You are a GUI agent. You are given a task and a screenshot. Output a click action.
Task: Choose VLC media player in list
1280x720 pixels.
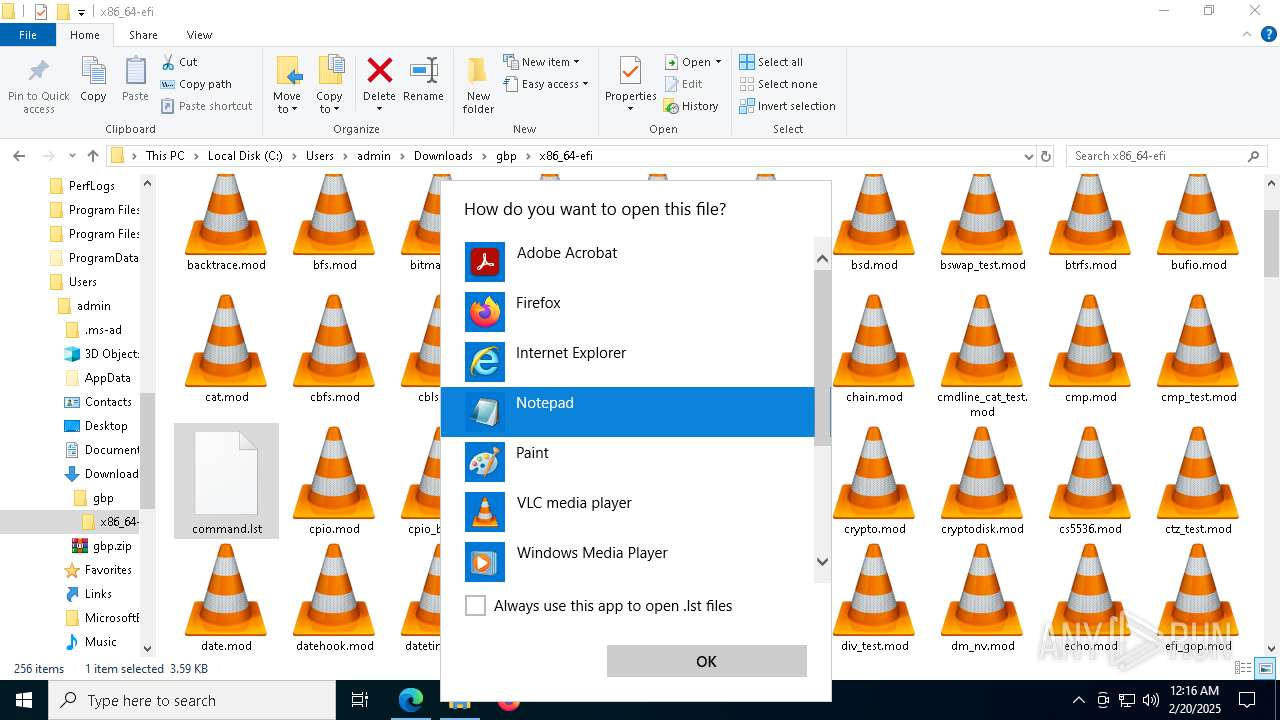627,512
